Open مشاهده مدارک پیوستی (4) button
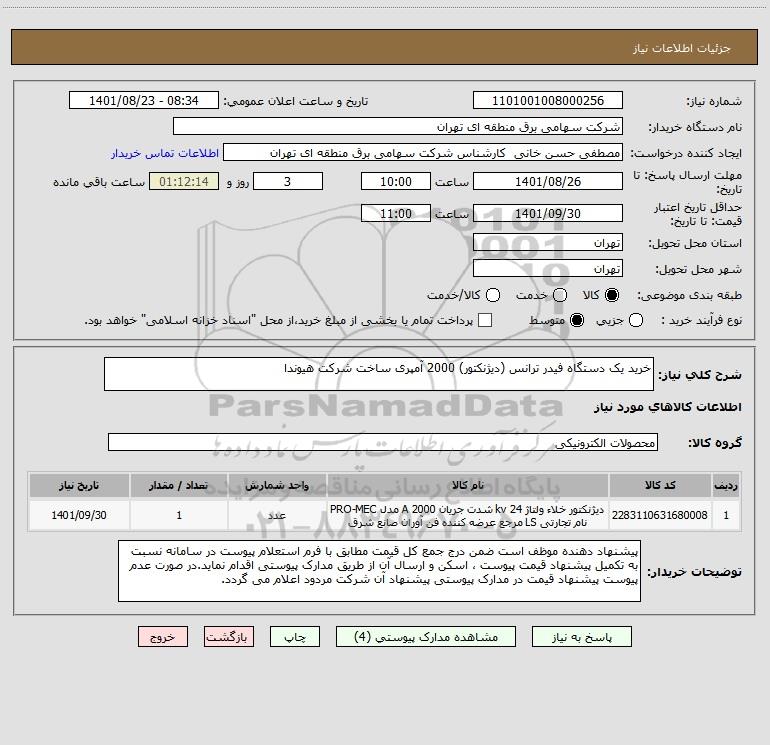The height and width of the screenshot is (745, 770). coord(426,637)
